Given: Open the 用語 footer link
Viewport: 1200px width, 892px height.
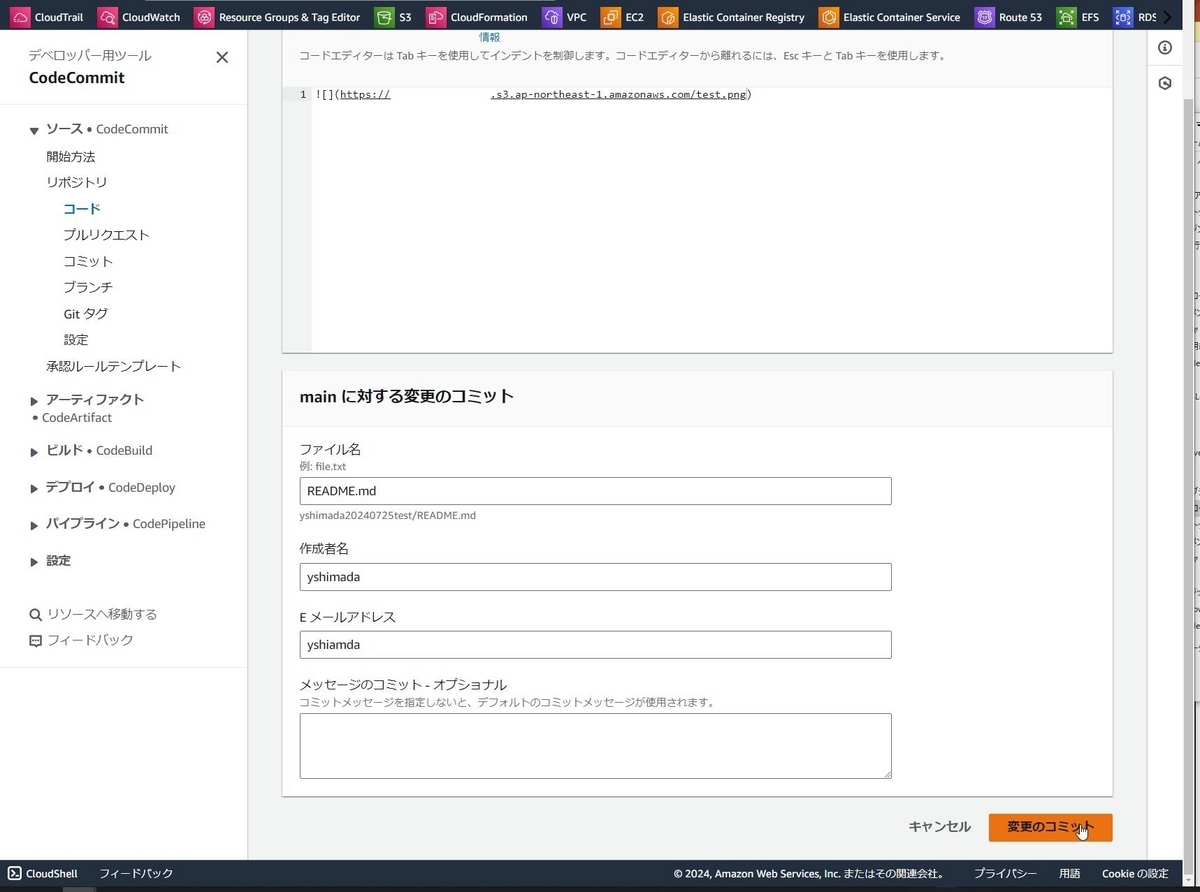Looking at the screenshot, I should coord(1069,873).
